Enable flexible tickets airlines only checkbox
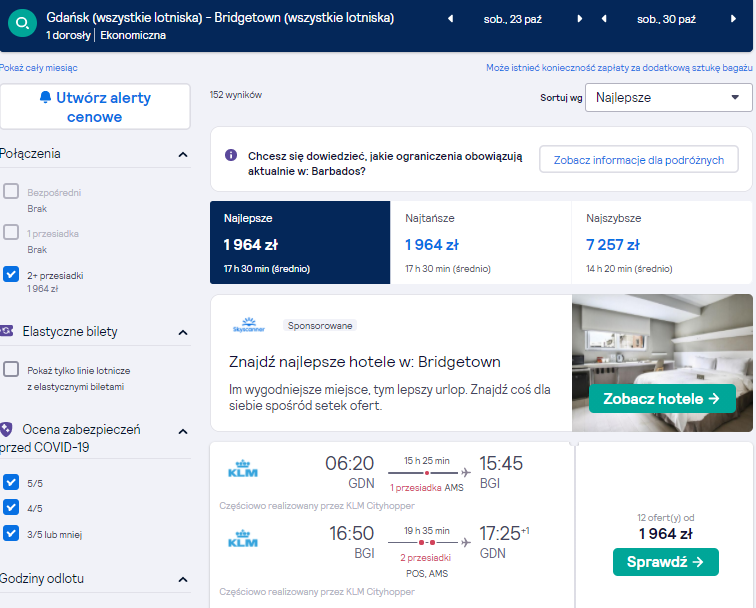This screenshot has height=608, width=756. tap(11, 369)
